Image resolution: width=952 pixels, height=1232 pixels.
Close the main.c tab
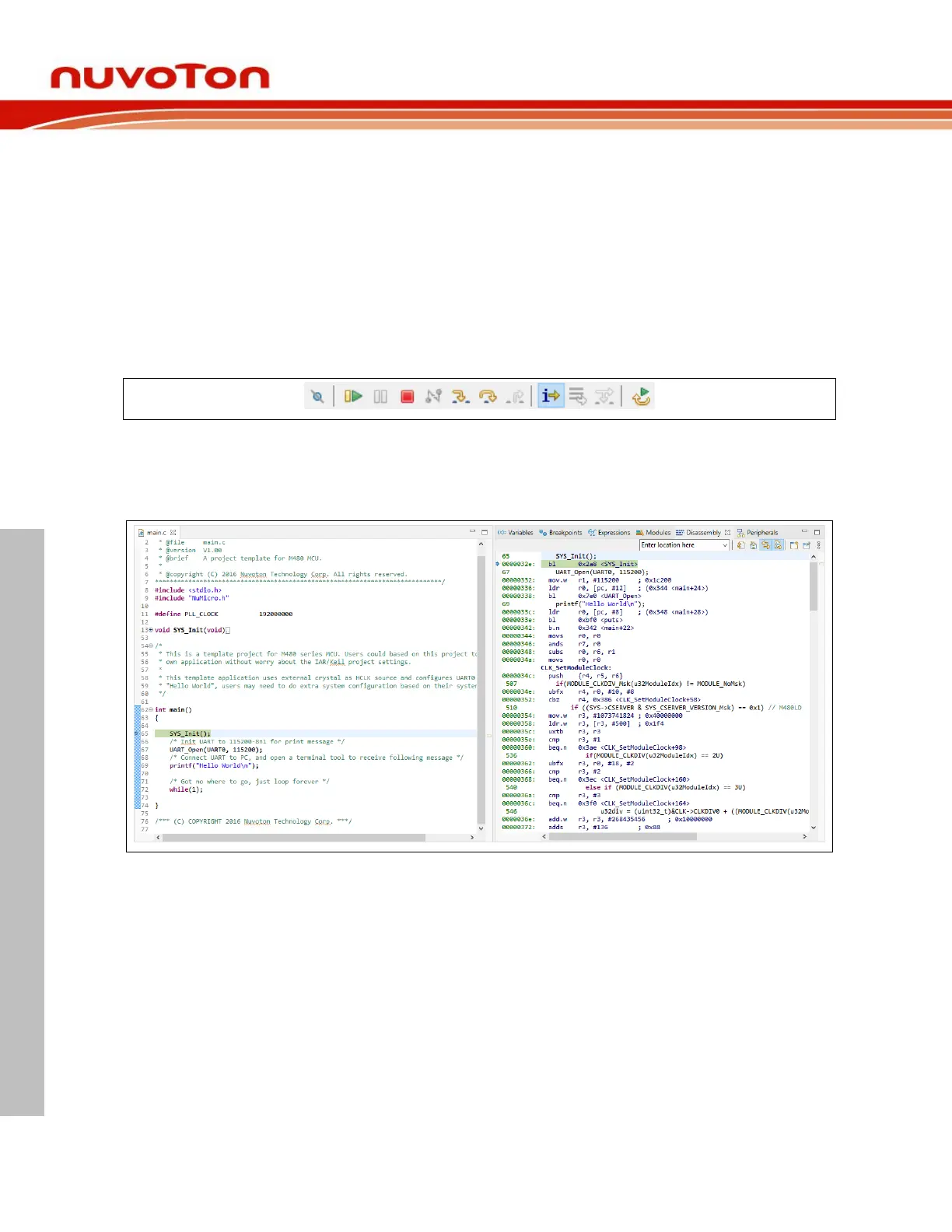pos(173,533)
